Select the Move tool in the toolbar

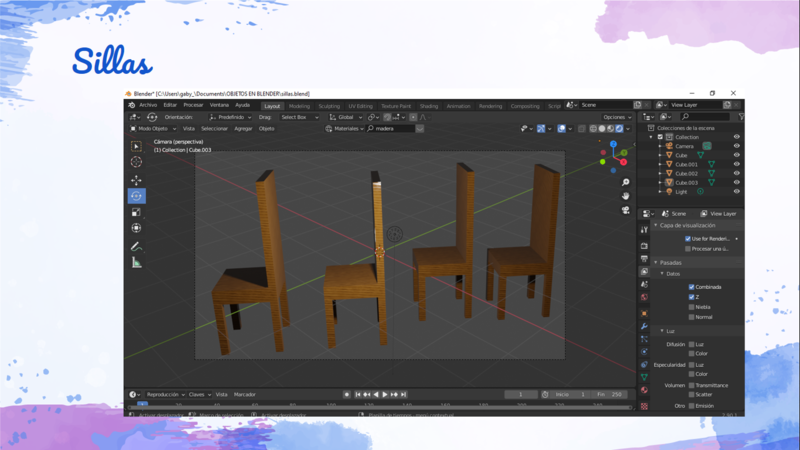coord(136,179)
